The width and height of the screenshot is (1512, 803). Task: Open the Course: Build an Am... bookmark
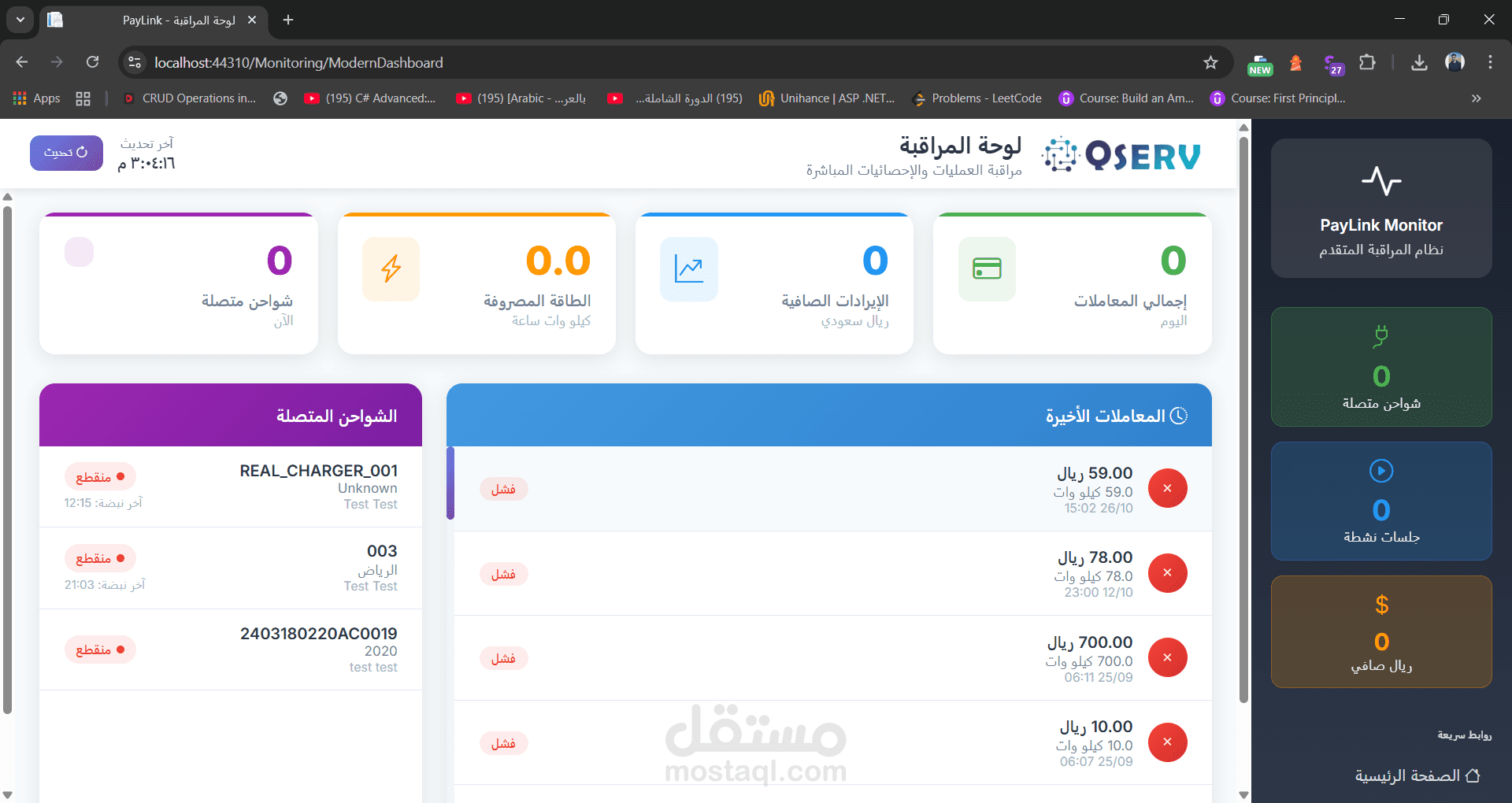(1127, 98)
